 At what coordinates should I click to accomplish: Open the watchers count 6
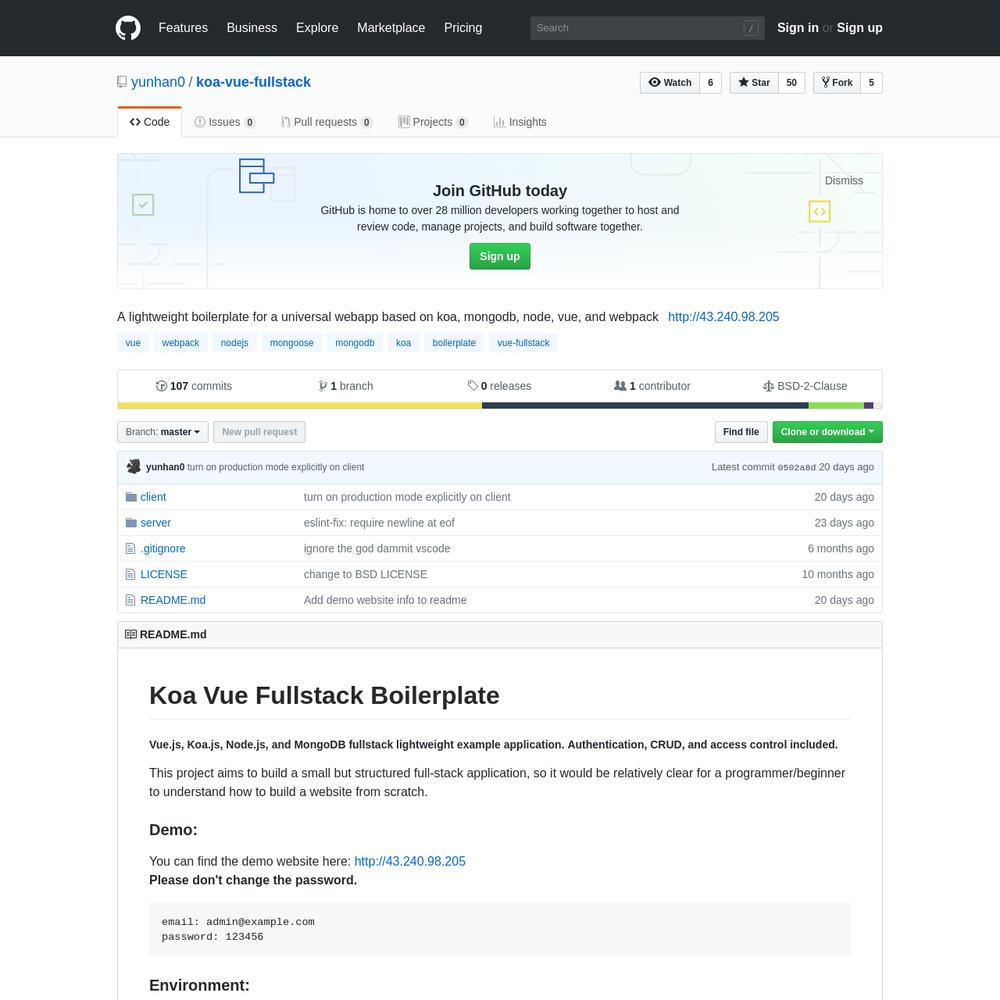click(x=710, y=83)
